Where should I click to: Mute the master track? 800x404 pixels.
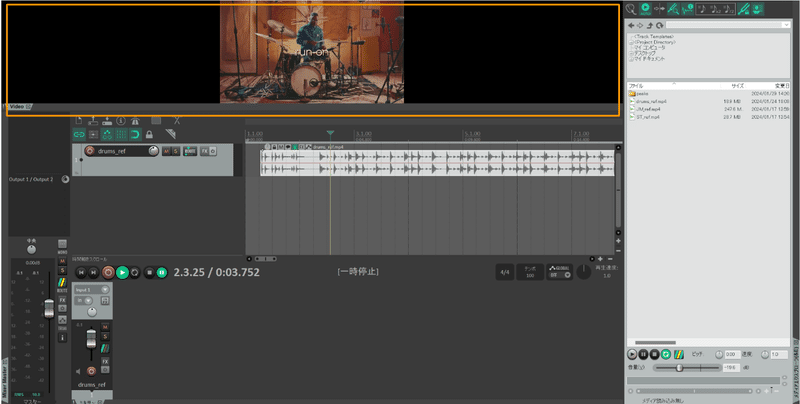coord(62,261)
